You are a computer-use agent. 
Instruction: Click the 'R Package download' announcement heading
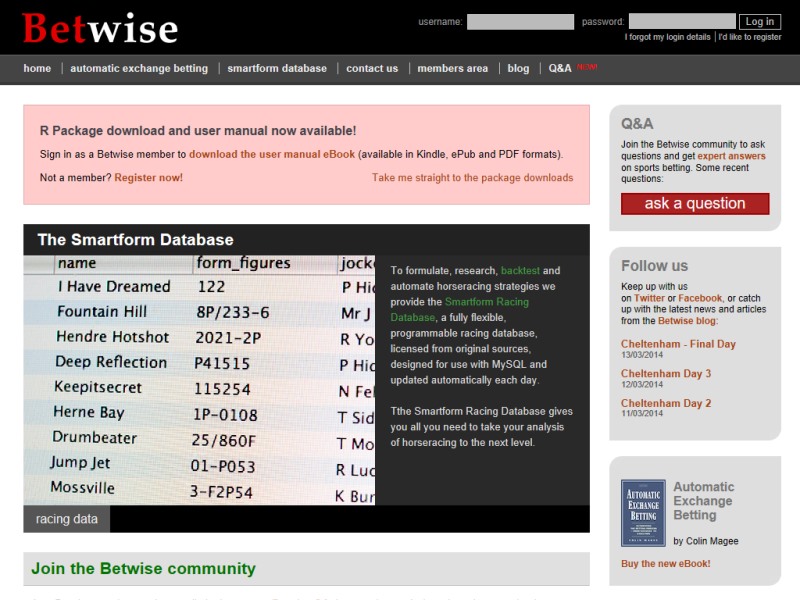[x=198, y=131]
